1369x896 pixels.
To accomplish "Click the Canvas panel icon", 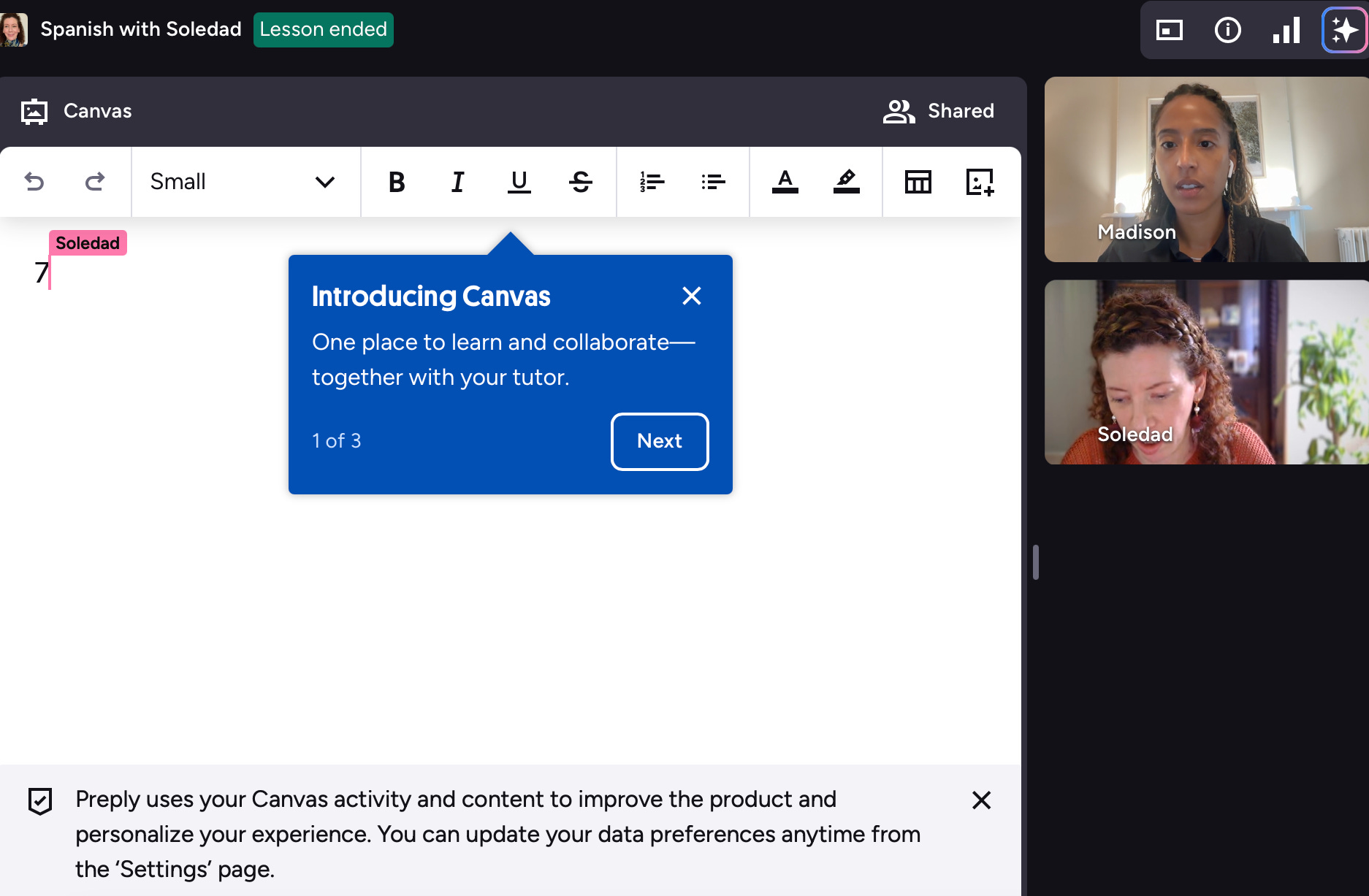I will [x=34, y=112].
